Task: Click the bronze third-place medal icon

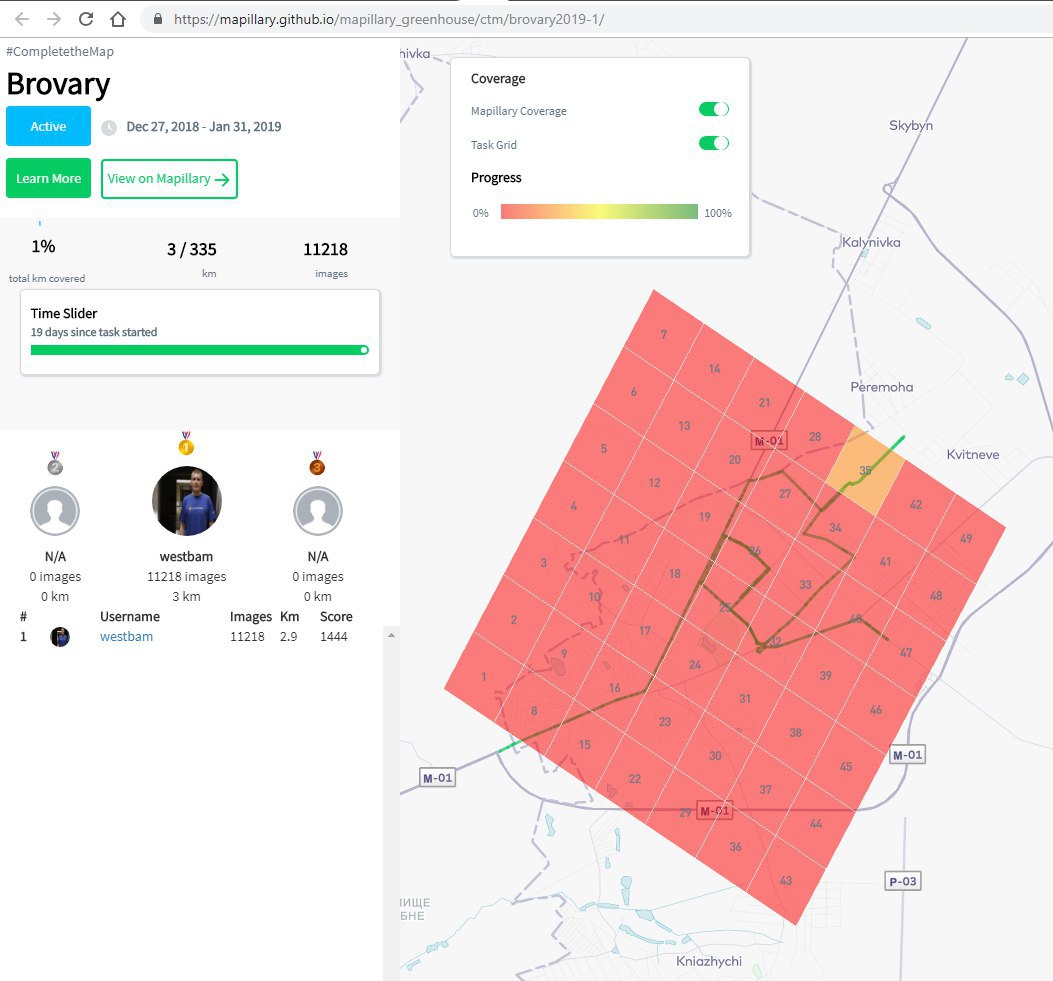Action: pos(317,463)
